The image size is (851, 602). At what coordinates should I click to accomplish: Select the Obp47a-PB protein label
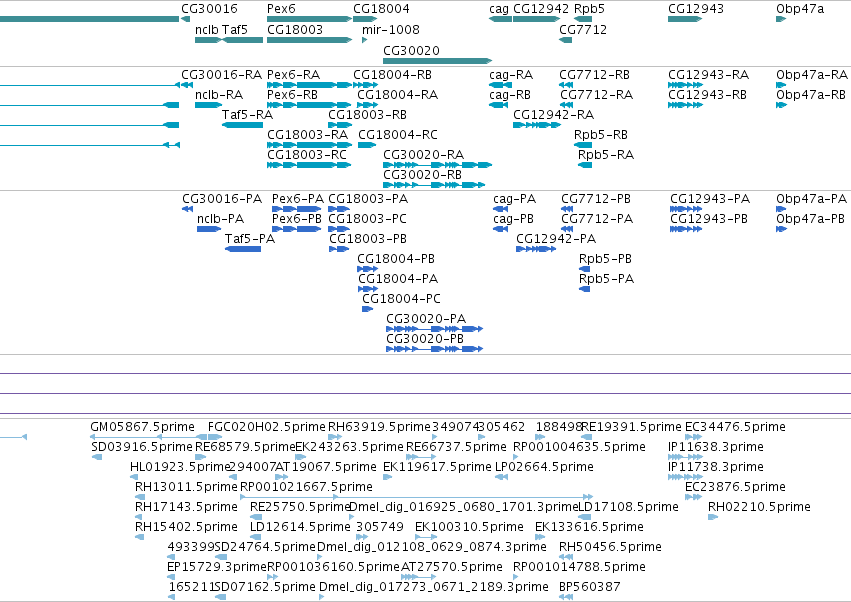[810, 219]
